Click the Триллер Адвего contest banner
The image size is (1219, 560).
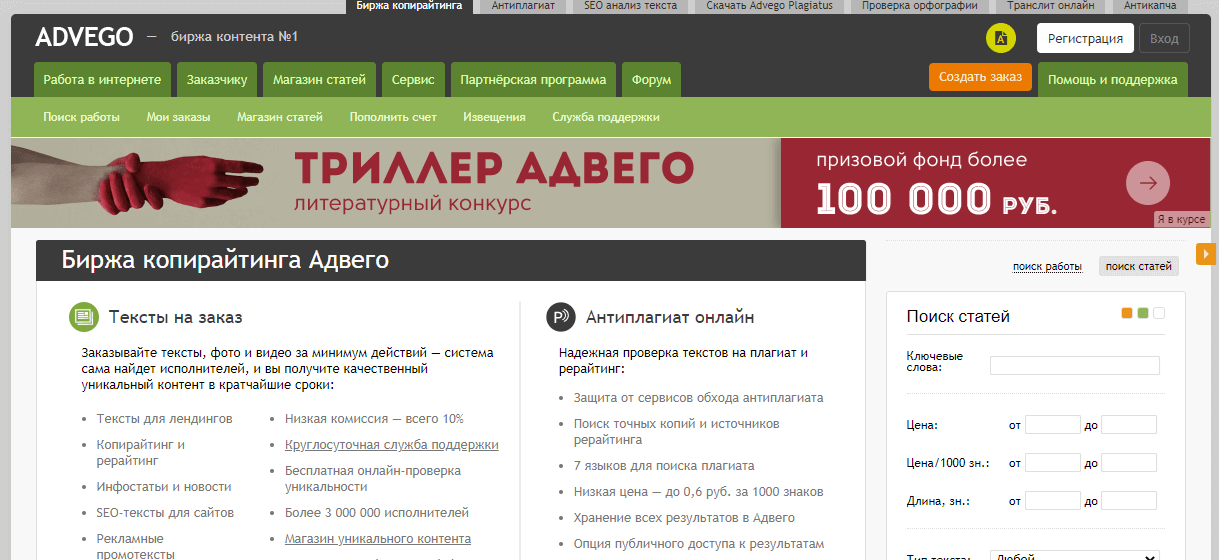click(x=611, y=183)
